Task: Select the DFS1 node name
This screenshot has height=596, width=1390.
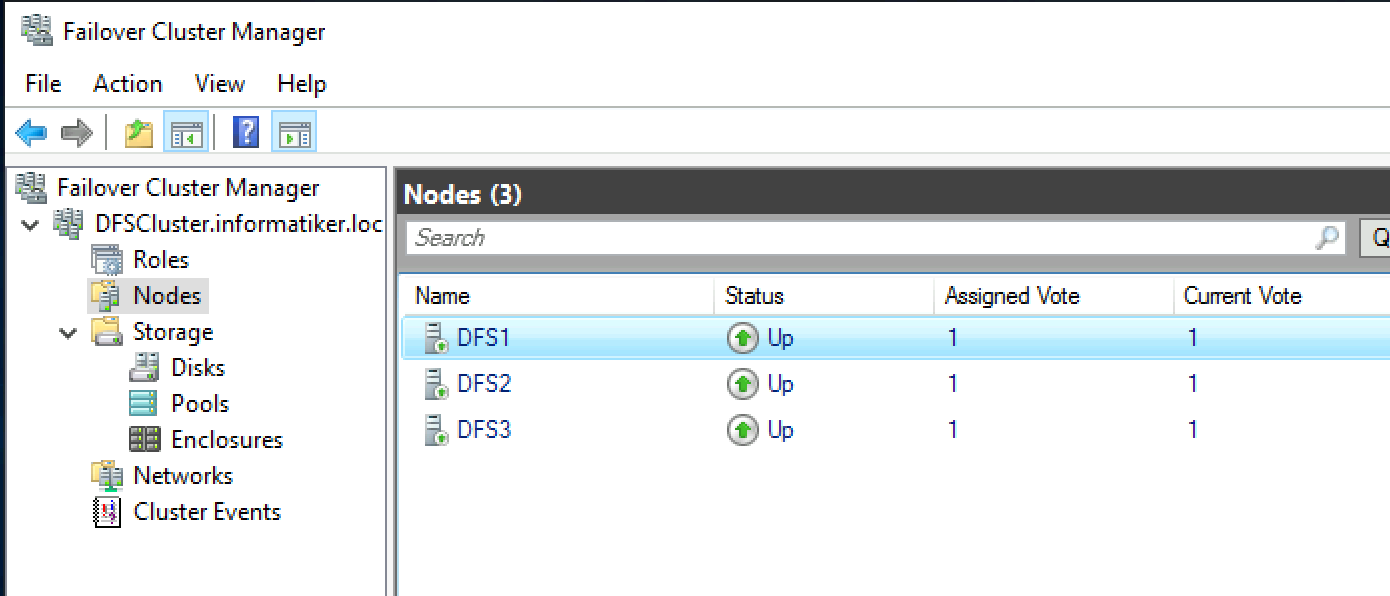Action: pyautogui.click(x=484, y=338)
